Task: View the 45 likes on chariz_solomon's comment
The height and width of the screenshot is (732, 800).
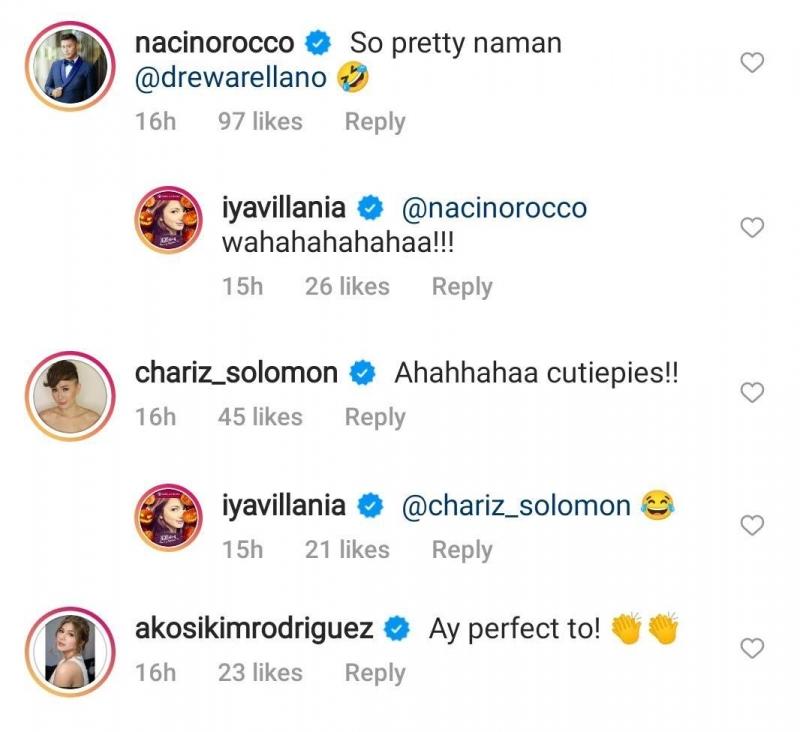Action: click(x=260, y=417)
